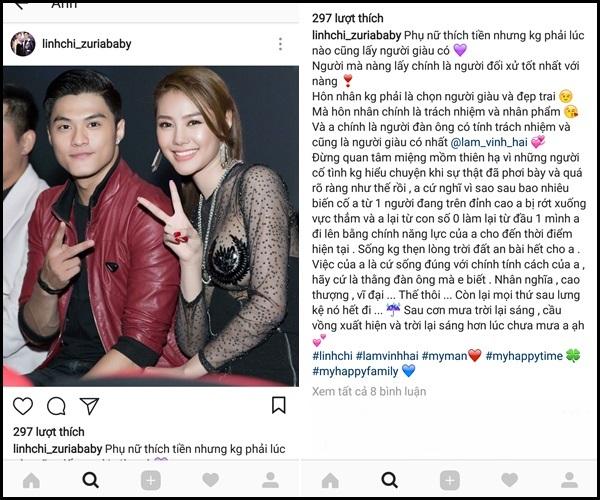The image size is (600, 500).
Task: Open three-dot options menu on post
Action: click(280, 44)
